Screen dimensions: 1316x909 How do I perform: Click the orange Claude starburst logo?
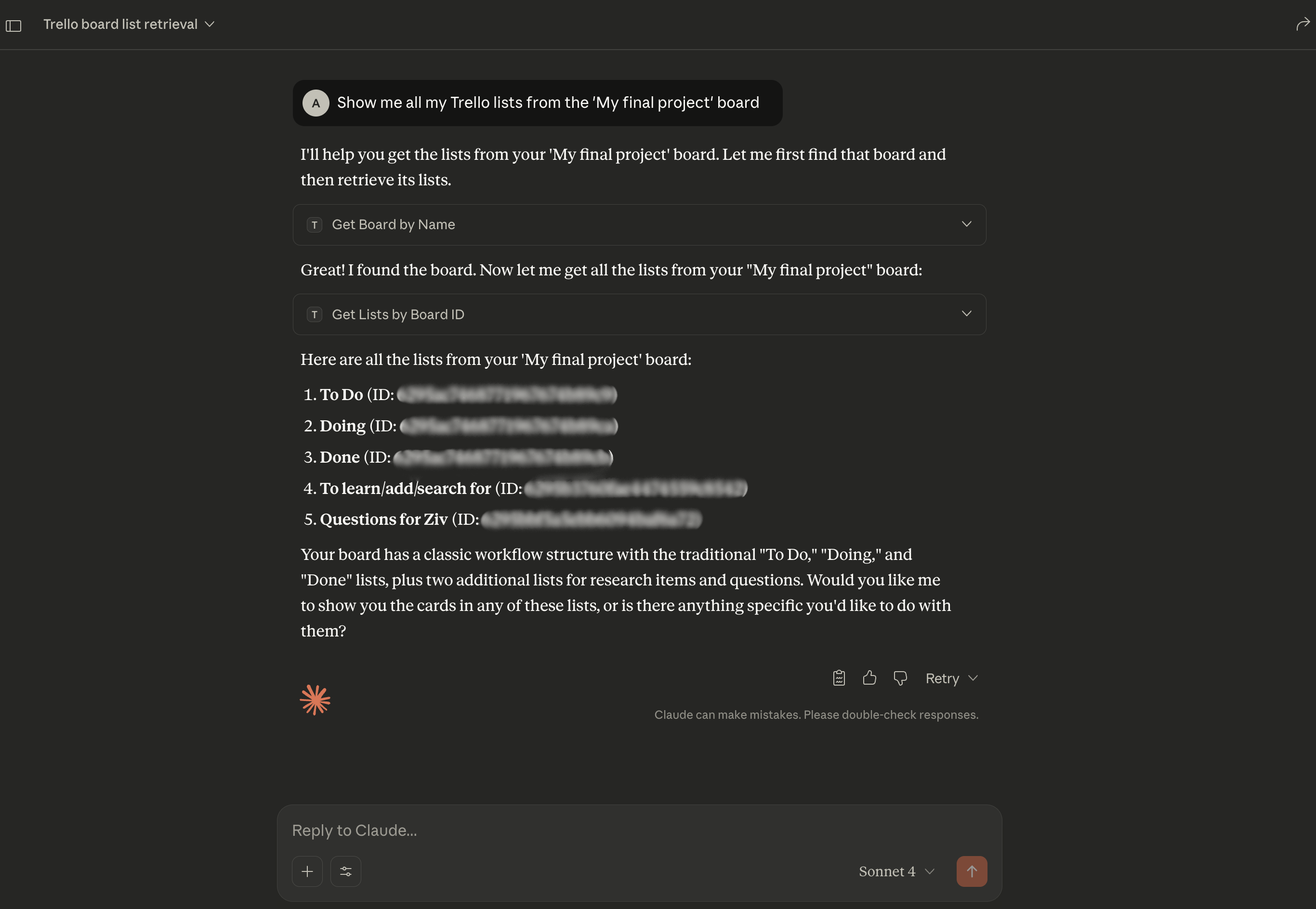click(315, 700)
